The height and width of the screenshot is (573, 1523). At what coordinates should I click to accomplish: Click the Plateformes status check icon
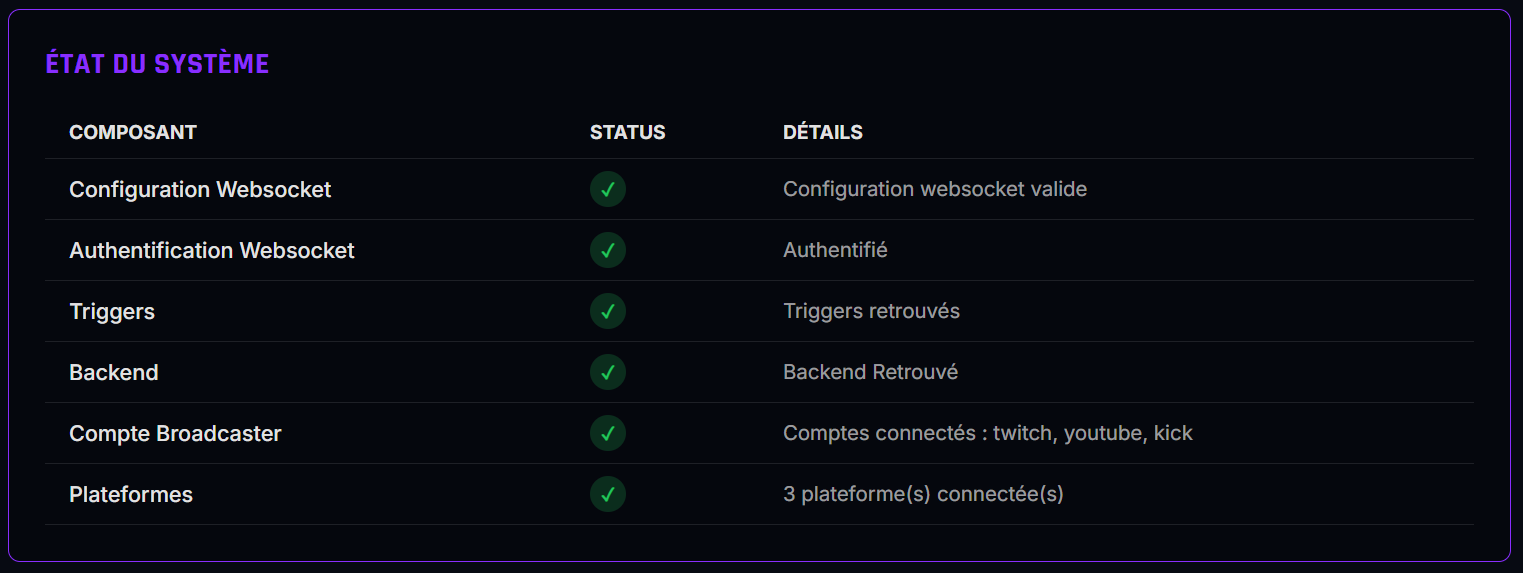point(607,494)
